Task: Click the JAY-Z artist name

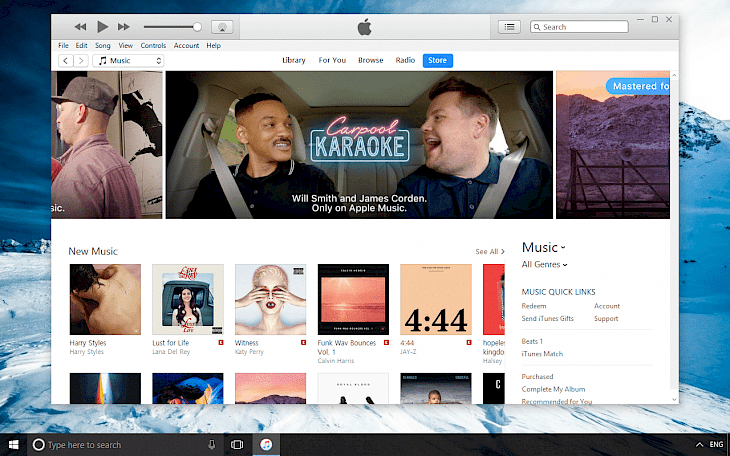Action: click(x=408, y=352)
